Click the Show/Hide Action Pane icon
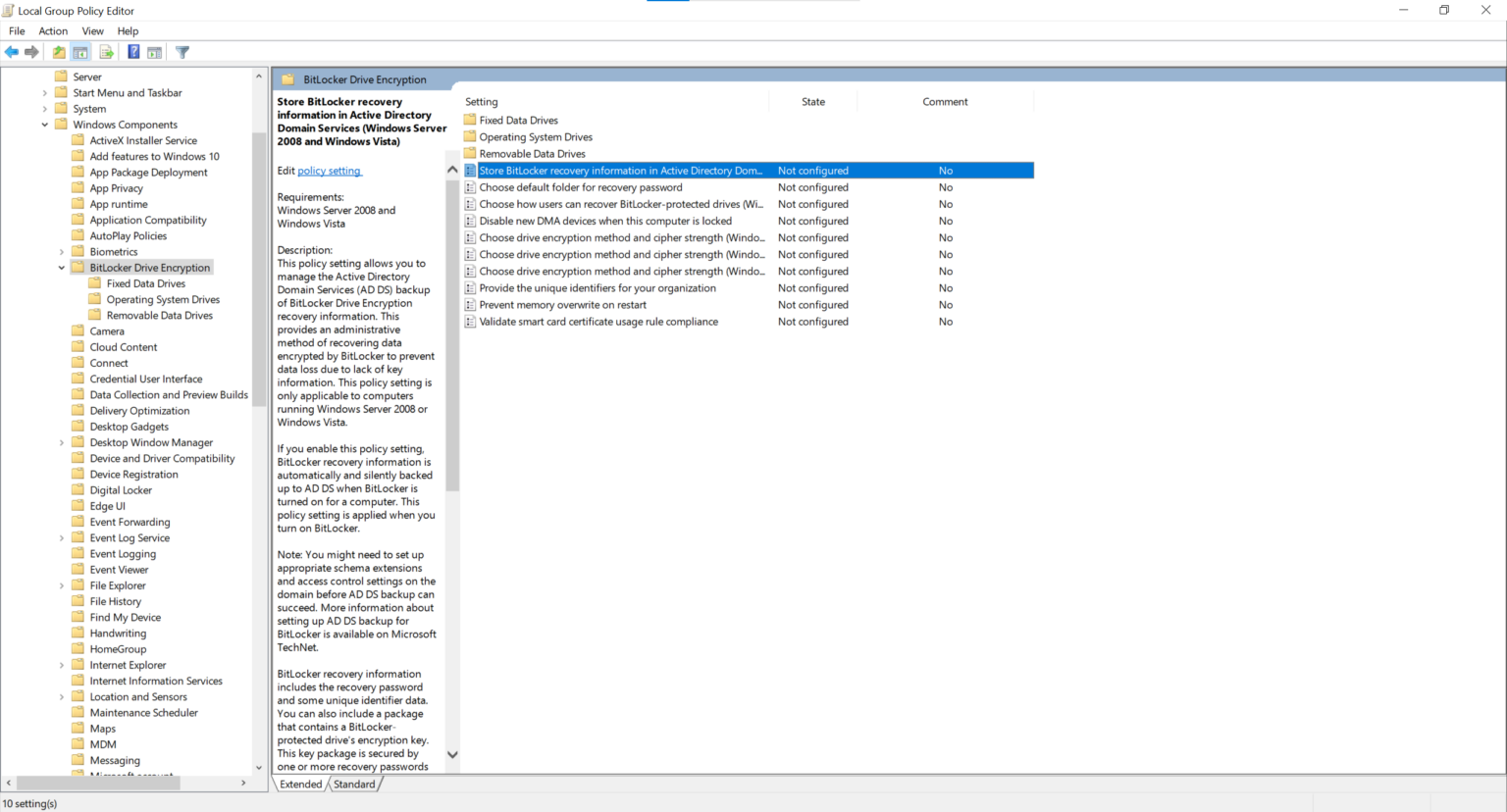The height and width of the screenshot is (812, 1507). [154, 51]
